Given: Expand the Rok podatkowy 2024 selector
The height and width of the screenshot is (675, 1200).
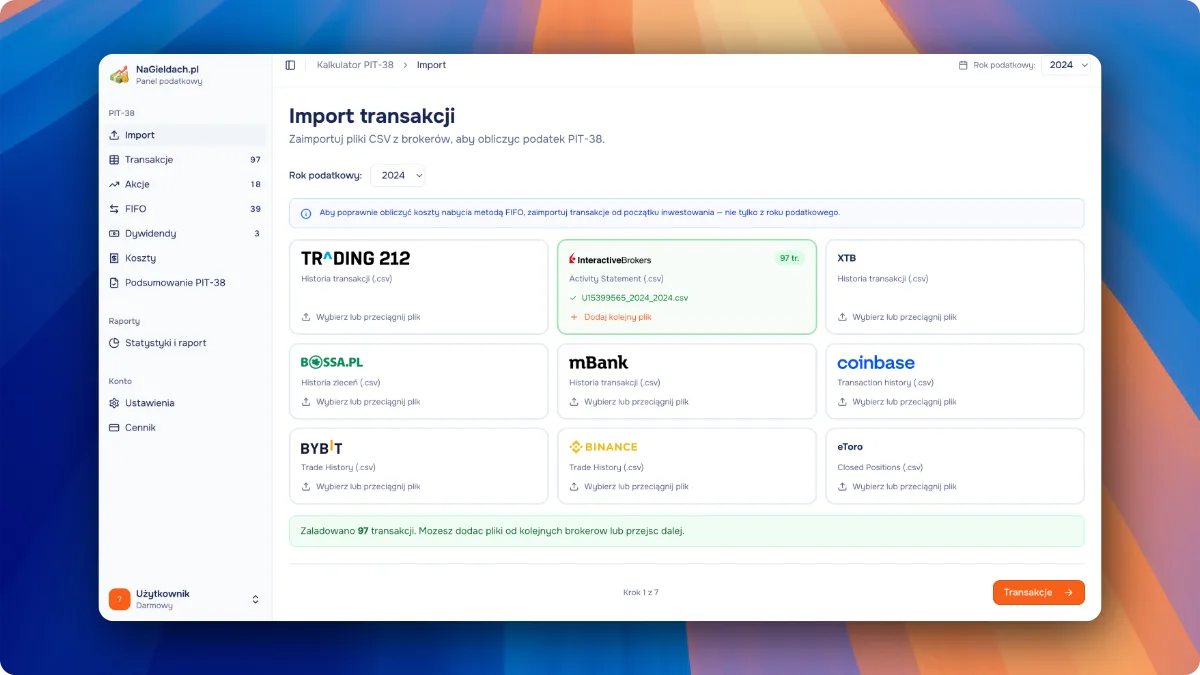Looking at the screenshot, I should click(398, 175).
